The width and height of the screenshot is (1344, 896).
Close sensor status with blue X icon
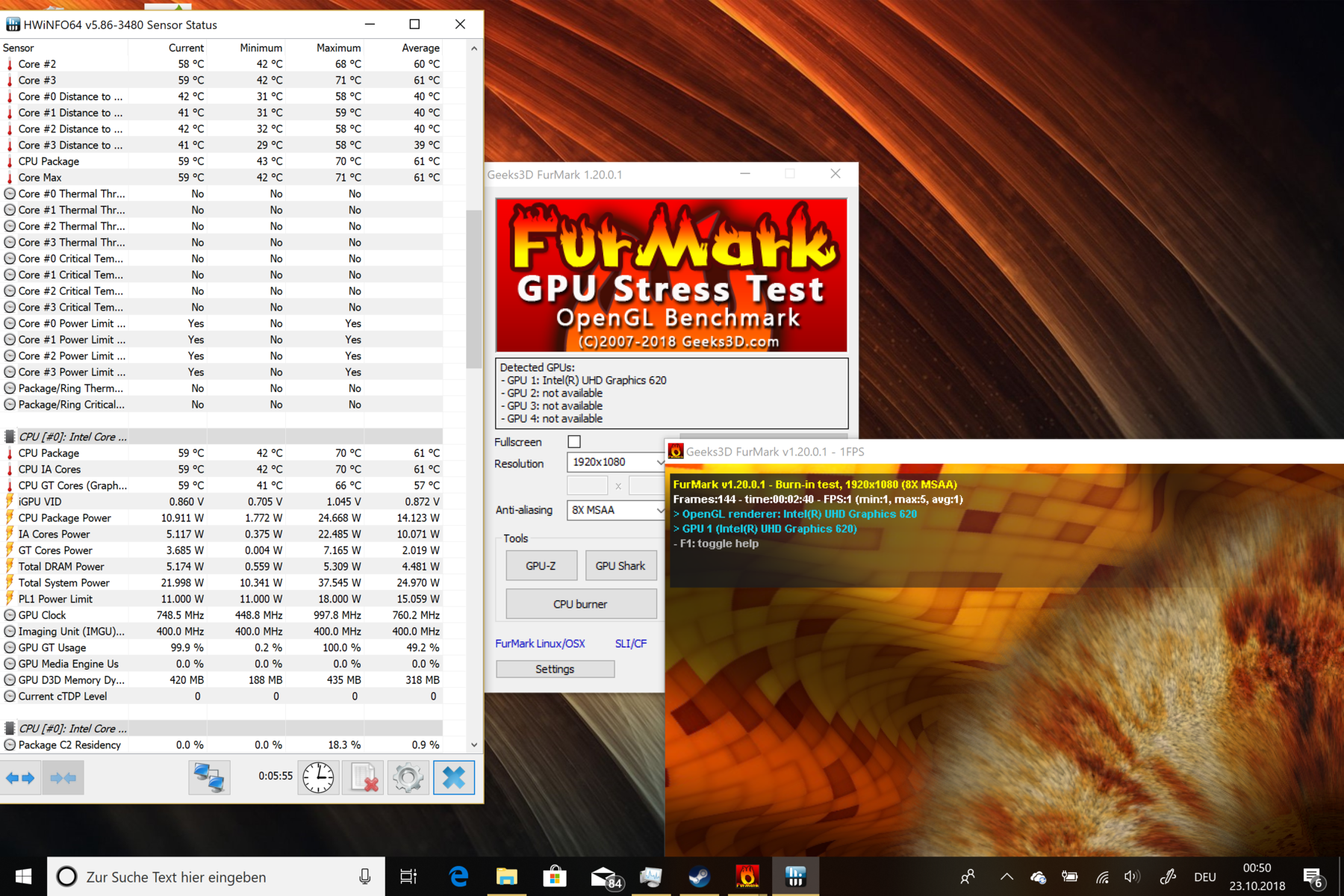coord(454,778)
